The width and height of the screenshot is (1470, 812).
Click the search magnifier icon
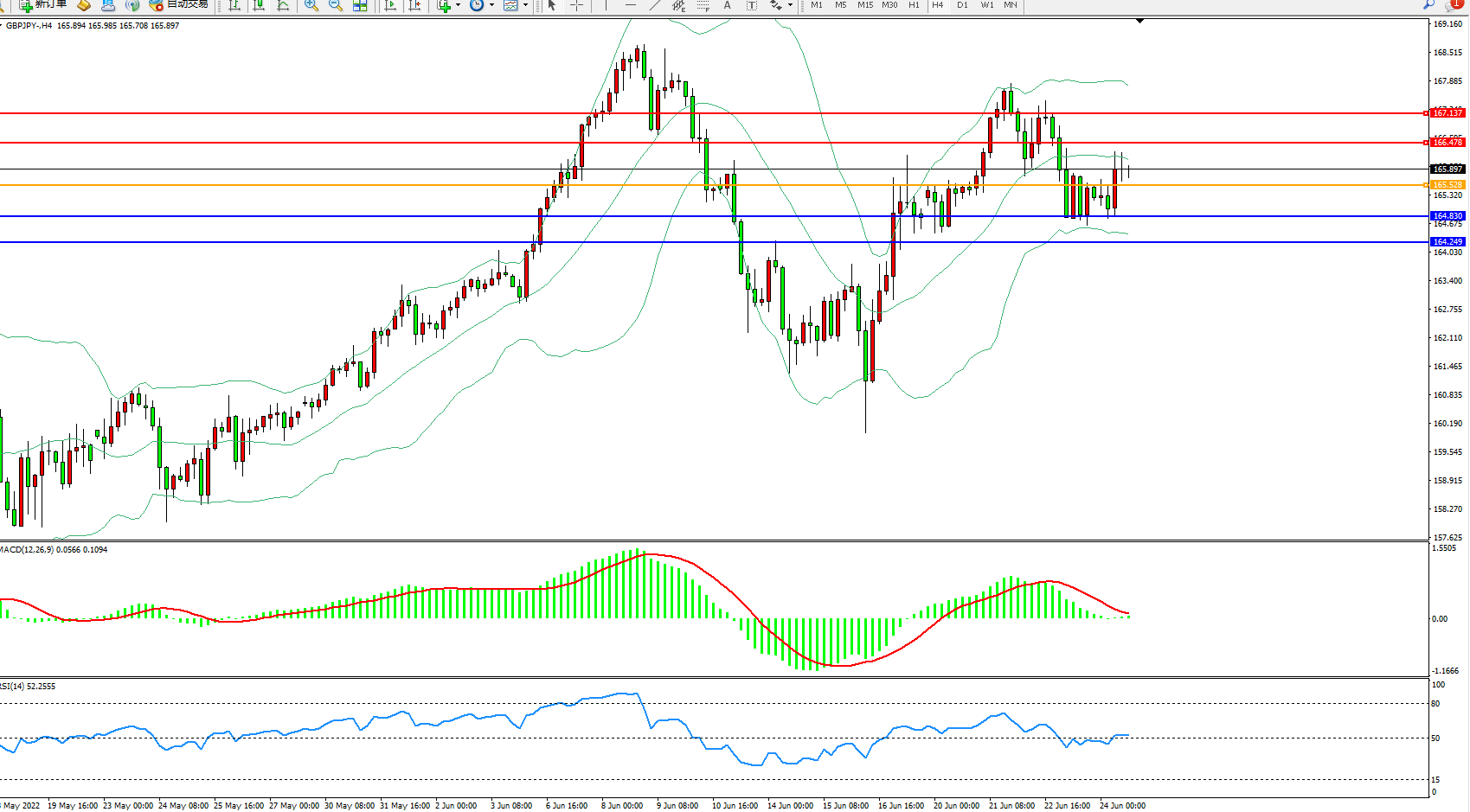tap(1428, 5)
